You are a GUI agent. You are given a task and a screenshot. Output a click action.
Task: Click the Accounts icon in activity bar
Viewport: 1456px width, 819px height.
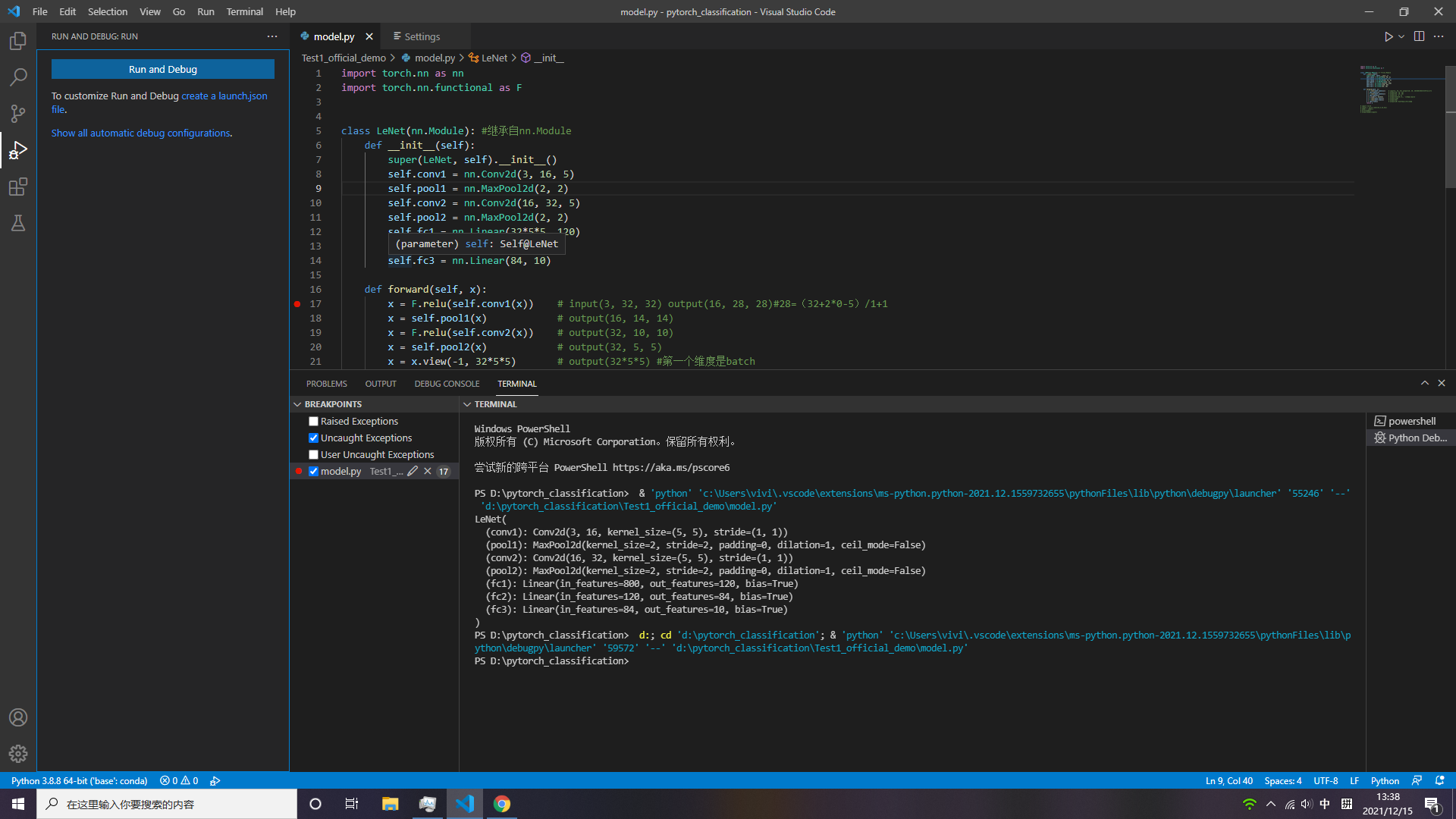pos(18,717)
